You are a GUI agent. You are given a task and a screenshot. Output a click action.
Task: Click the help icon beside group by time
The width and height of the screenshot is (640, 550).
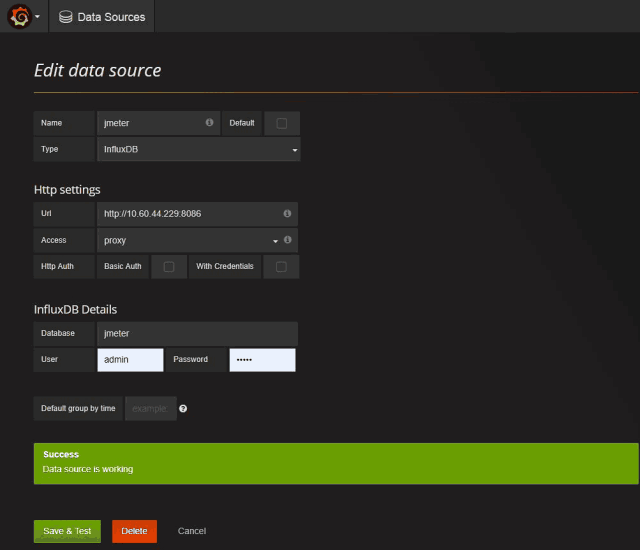coord(183,408)
